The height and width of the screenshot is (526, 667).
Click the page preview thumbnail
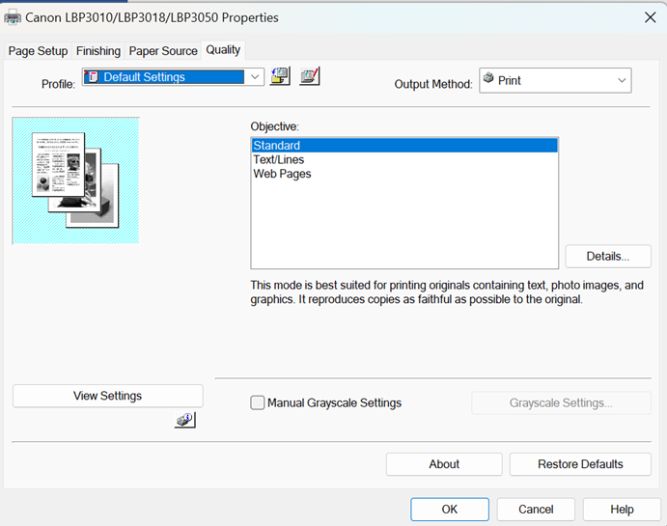pyautogui.click(x=76, y=180)
